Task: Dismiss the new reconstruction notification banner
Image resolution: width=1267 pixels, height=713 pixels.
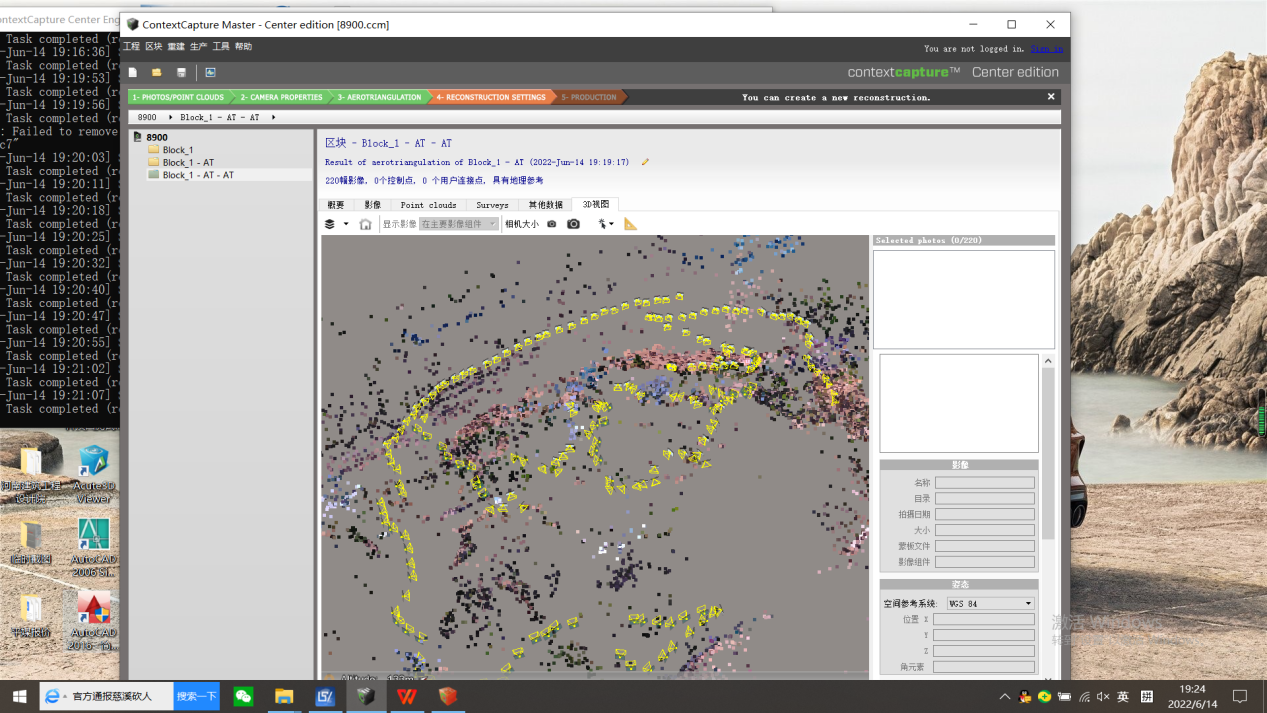Action: (1051, 97)
